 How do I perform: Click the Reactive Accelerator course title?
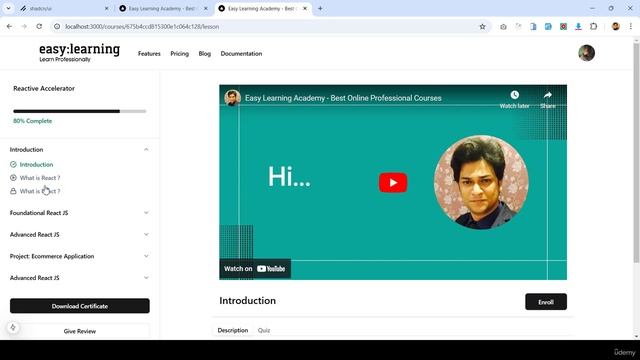coord(44,88)
